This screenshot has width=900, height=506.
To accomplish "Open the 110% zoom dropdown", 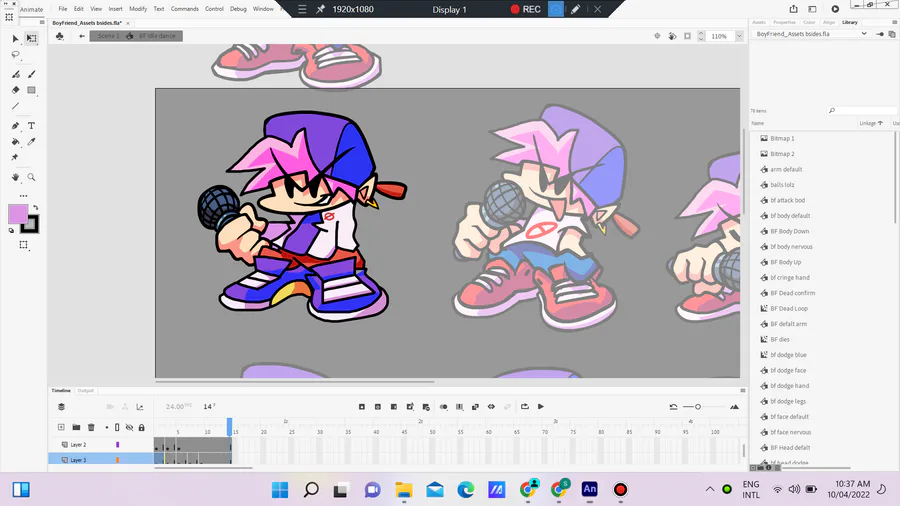I will (739, 36).
